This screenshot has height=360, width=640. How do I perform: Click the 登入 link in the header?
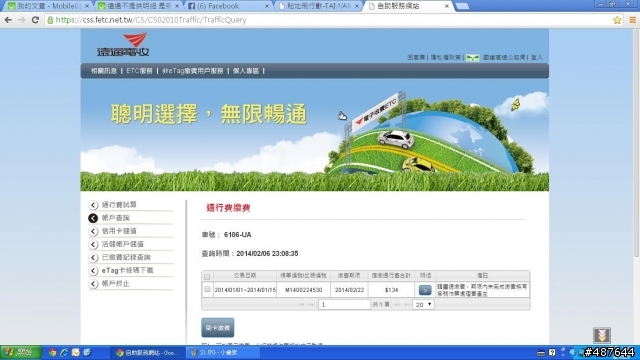click(x=537, y=58)
